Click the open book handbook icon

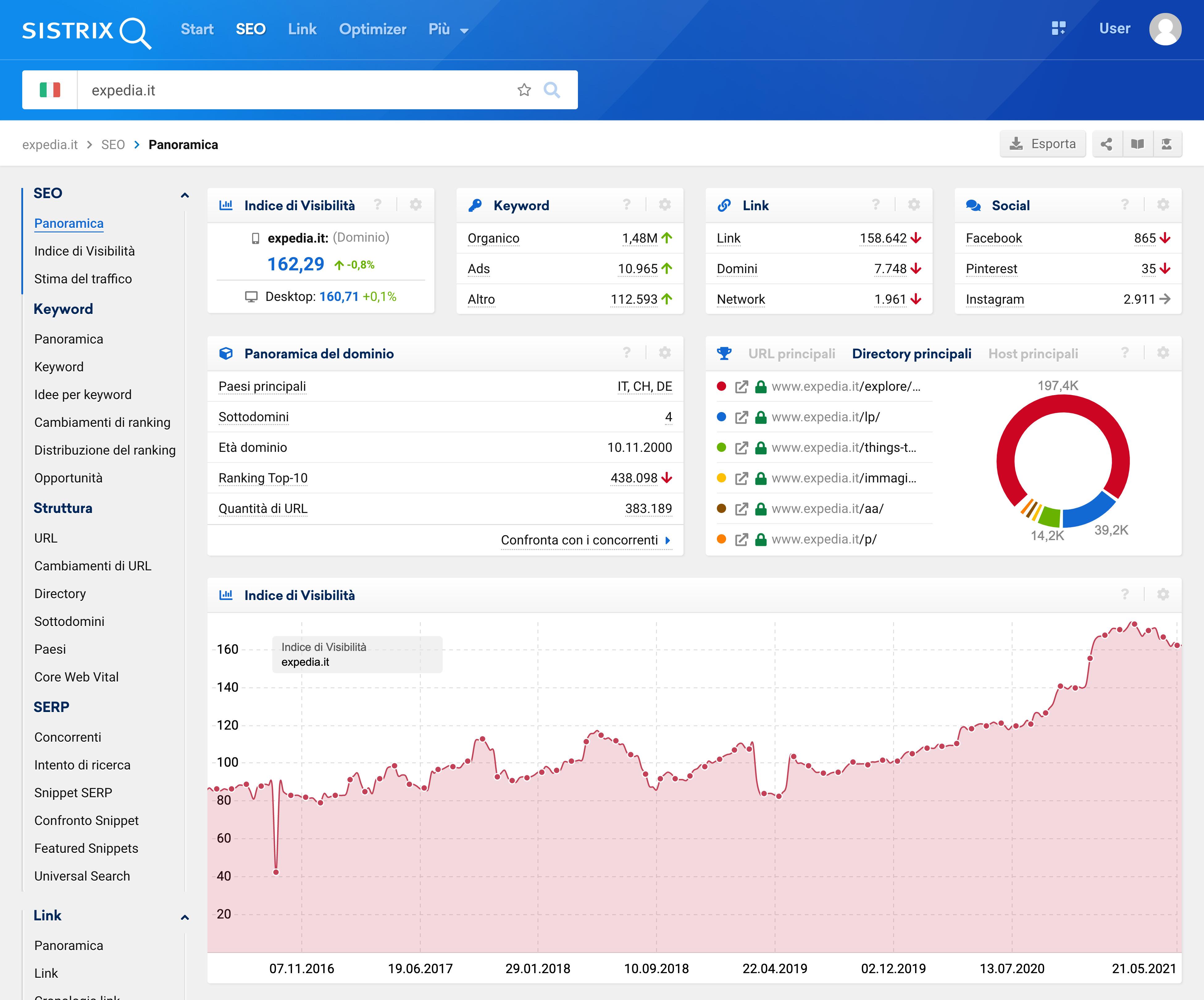pos(1137,144)
